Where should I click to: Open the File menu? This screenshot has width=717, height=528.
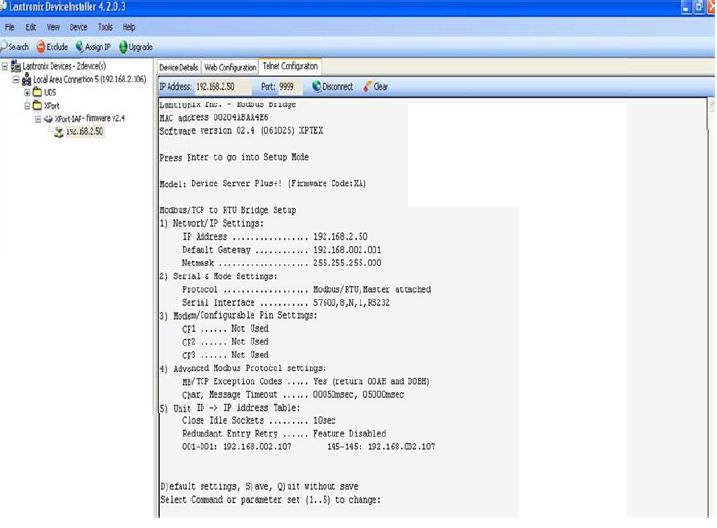(10, 27)
